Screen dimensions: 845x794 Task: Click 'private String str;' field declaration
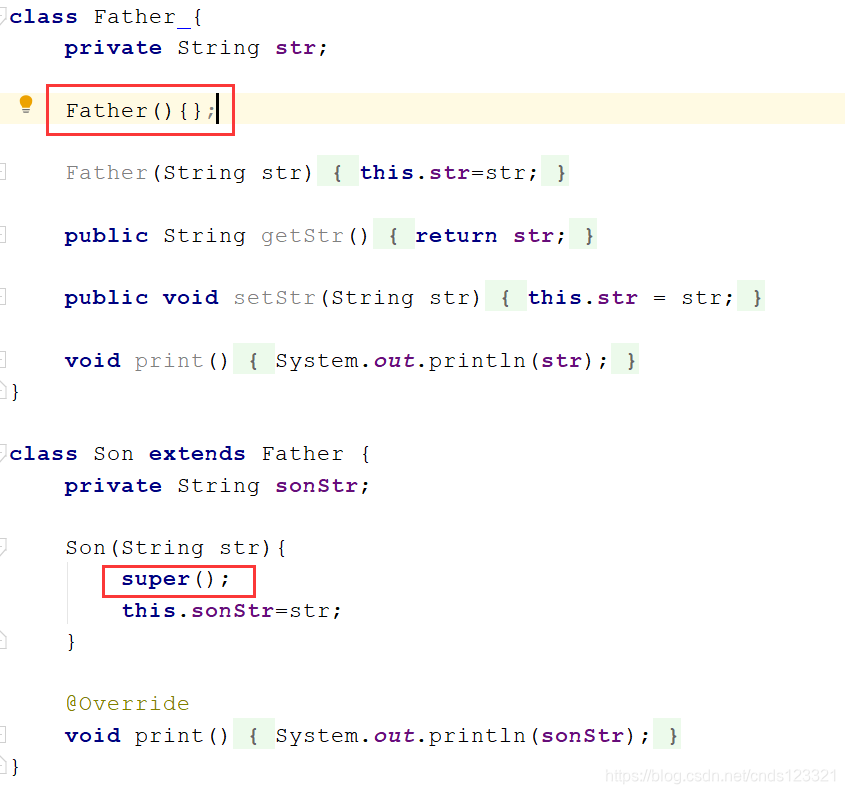coord(196,48)
